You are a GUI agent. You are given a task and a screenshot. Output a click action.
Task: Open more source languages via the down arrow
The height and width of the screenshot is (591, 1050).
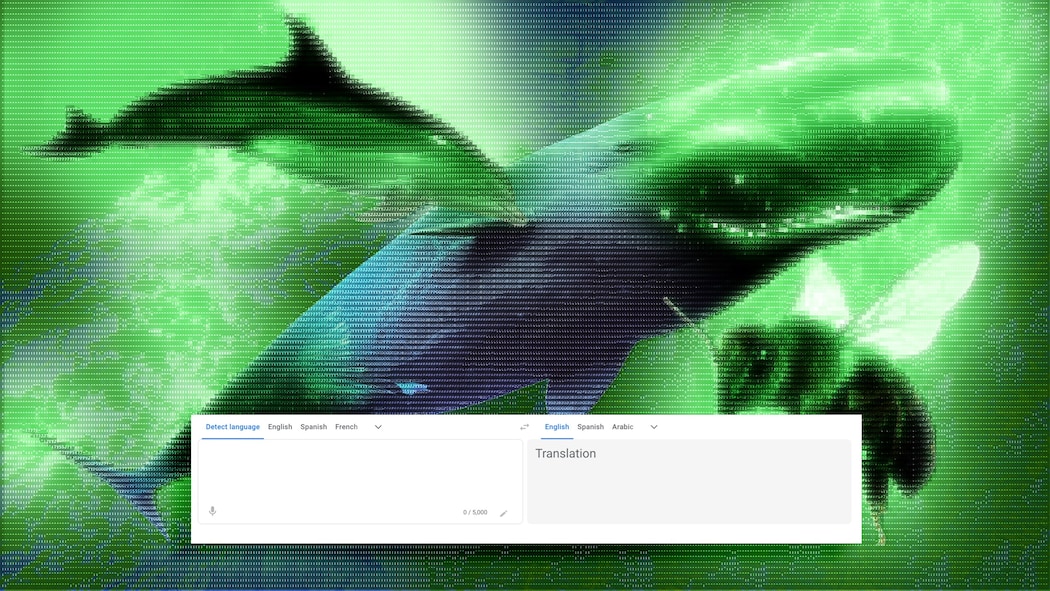click(377, 426)
